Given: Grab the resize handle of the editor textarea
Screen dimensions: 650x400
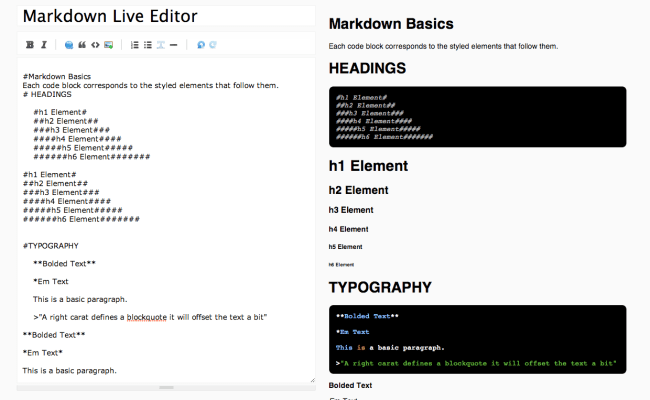Looking at the screenshot, I should pos(312,380).
